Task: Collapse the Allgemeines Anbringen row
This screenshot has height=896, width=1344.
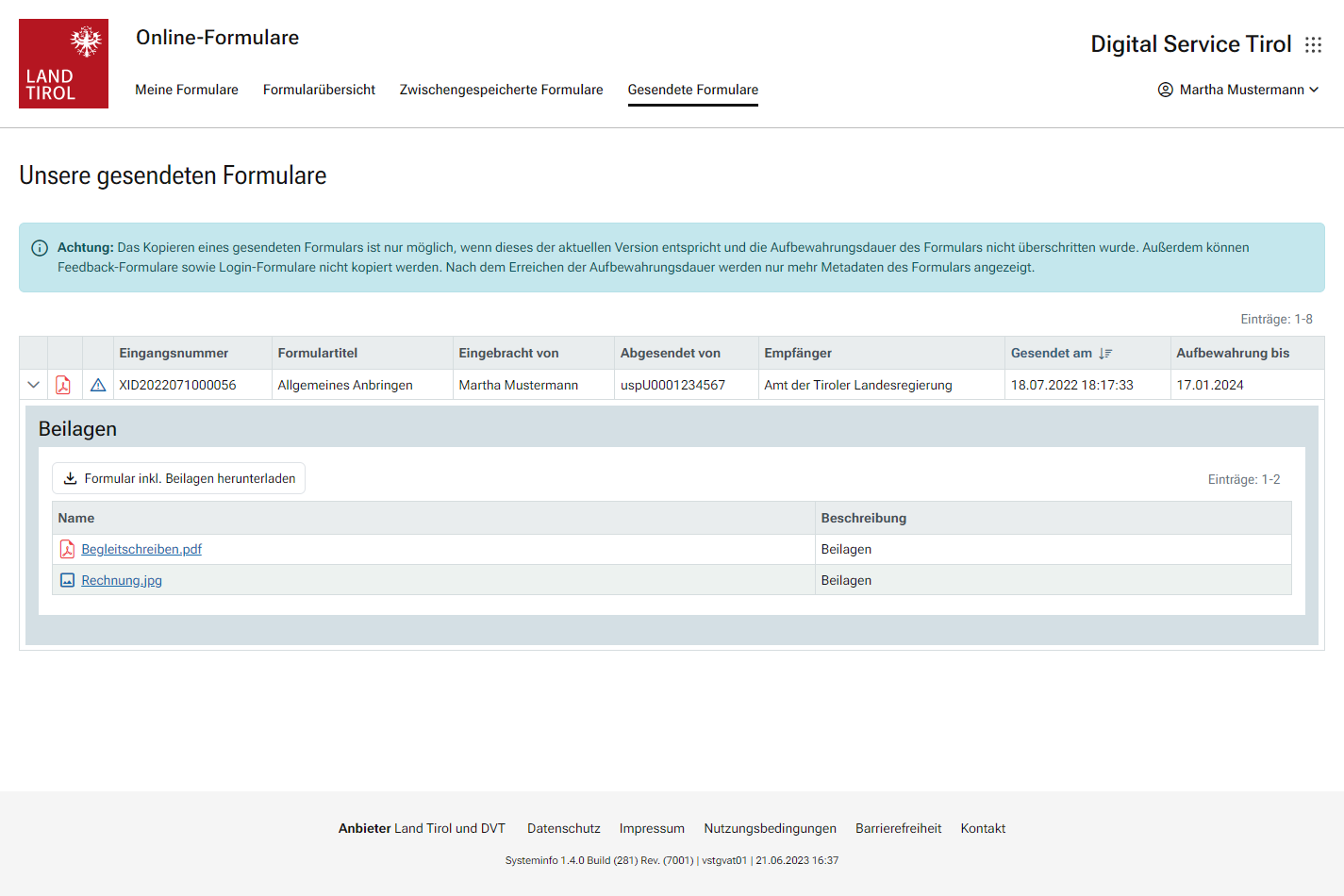Action: 34,385
